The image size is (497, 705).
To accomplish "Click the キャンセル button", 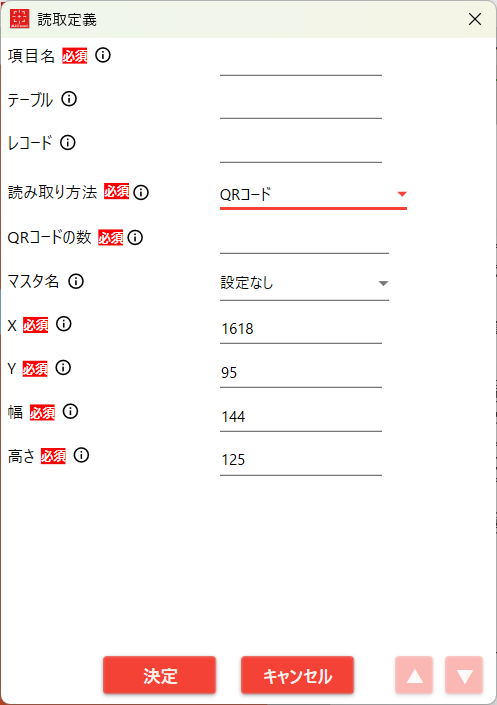I will tap(297, 675).
